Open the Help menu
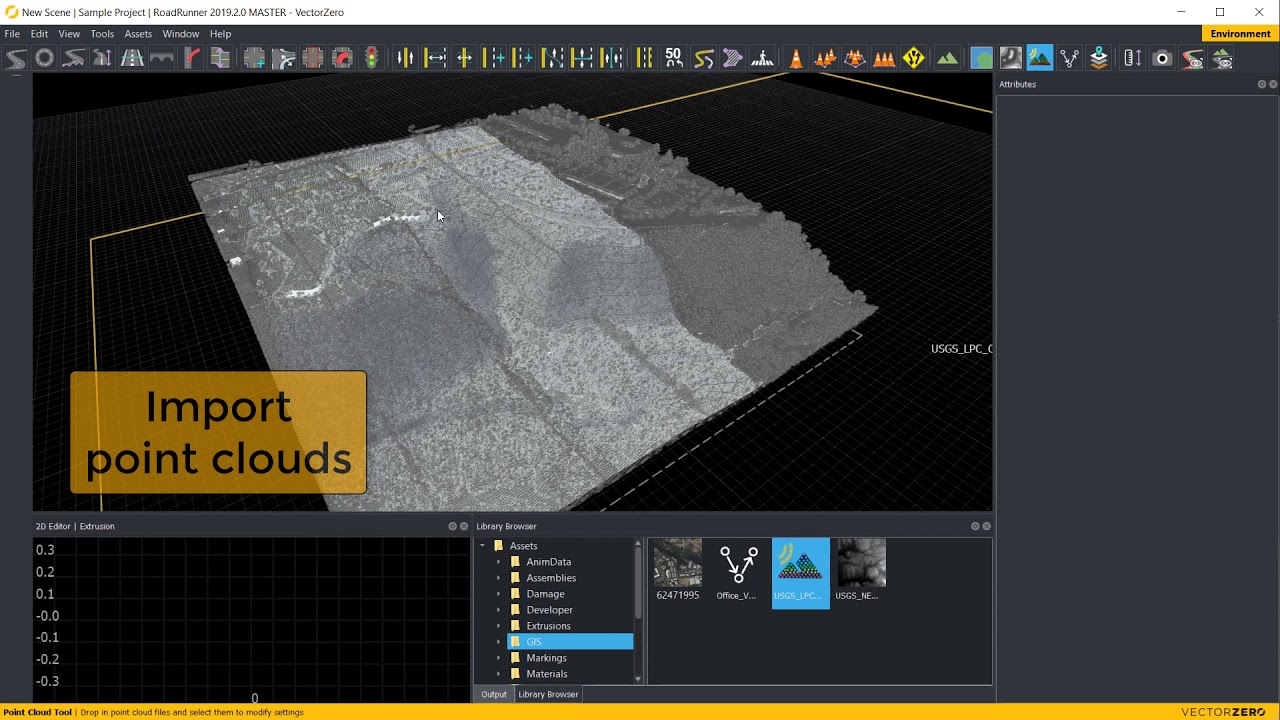 pos(220,34)
